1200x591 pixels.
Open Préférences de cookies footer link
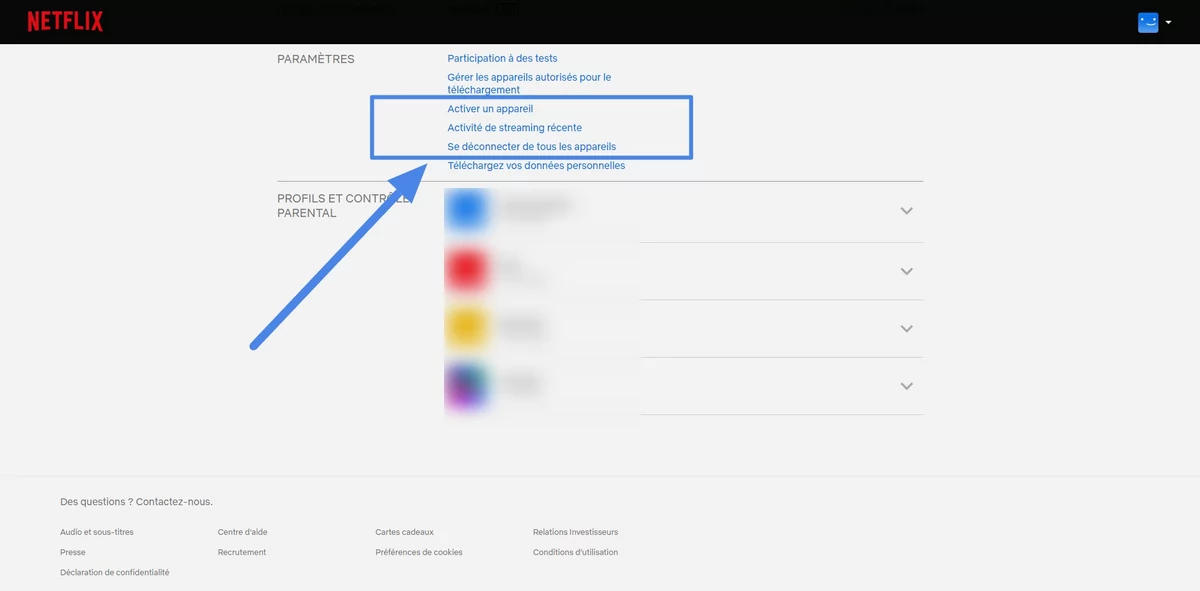point(419,552)
